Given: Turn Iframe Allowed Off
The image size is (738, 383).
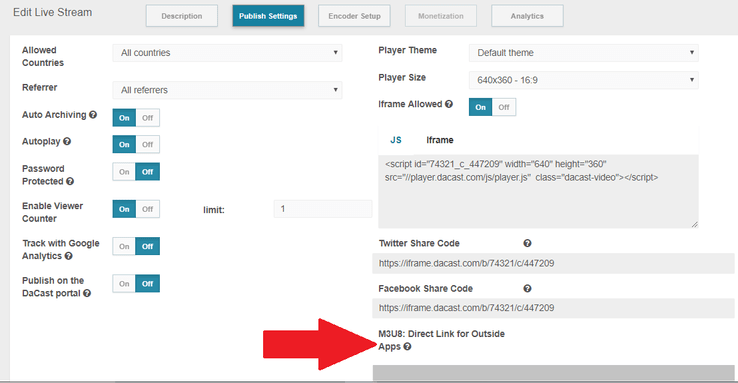Looking at the screenshot, I should click(504, 107).
